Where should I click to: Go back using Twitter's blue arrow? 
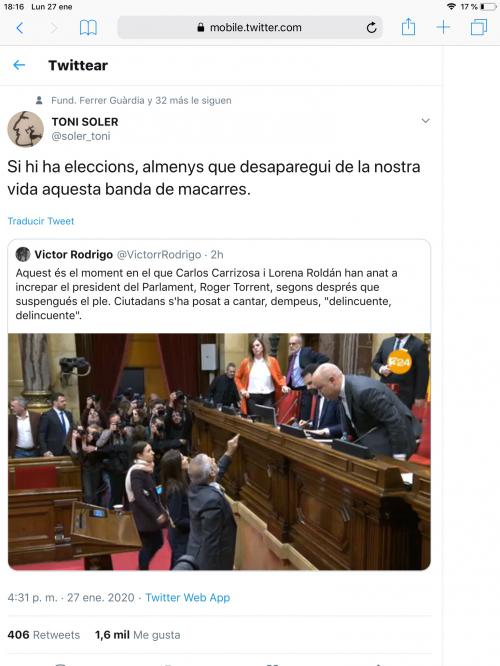[19, 65]
